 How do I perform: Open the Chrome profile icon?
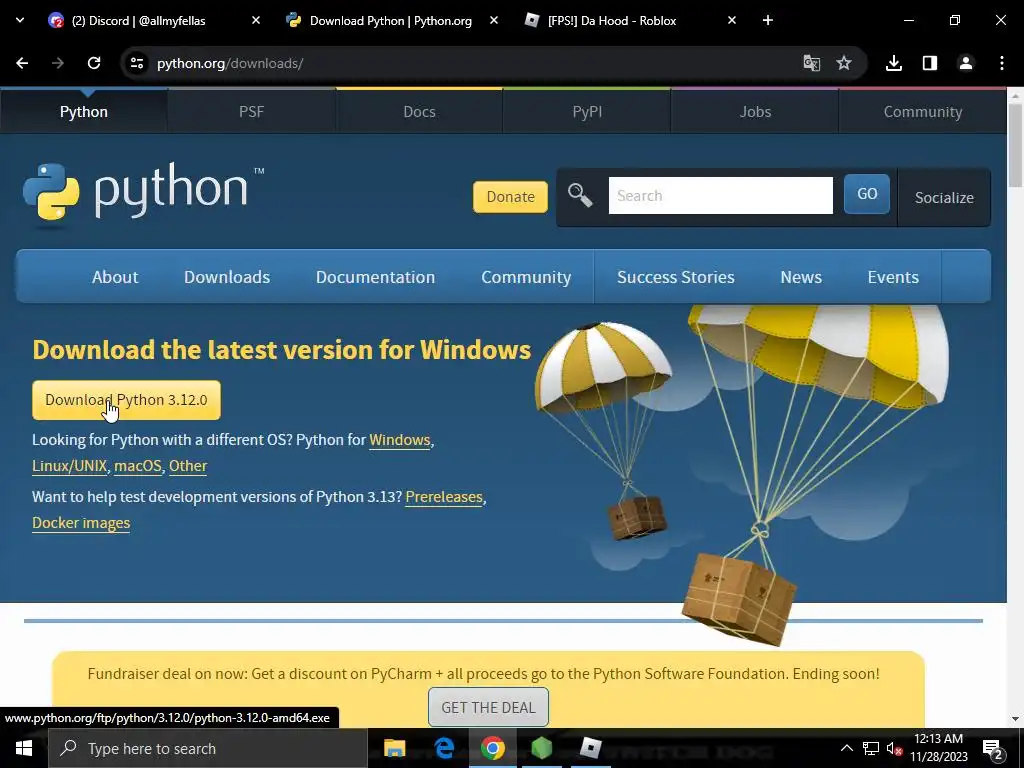(966, 63)
